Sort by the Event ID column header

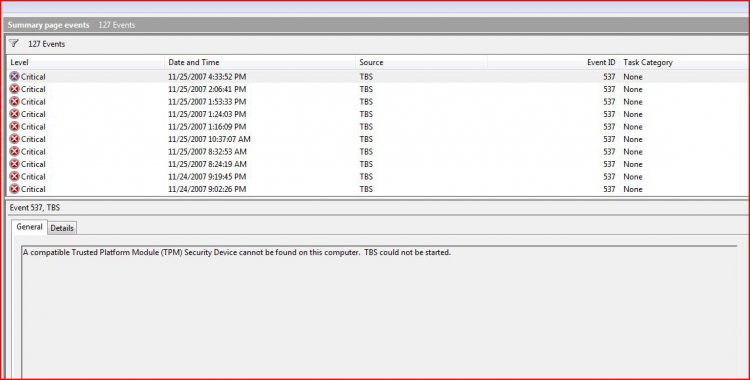tap(553, 62)
